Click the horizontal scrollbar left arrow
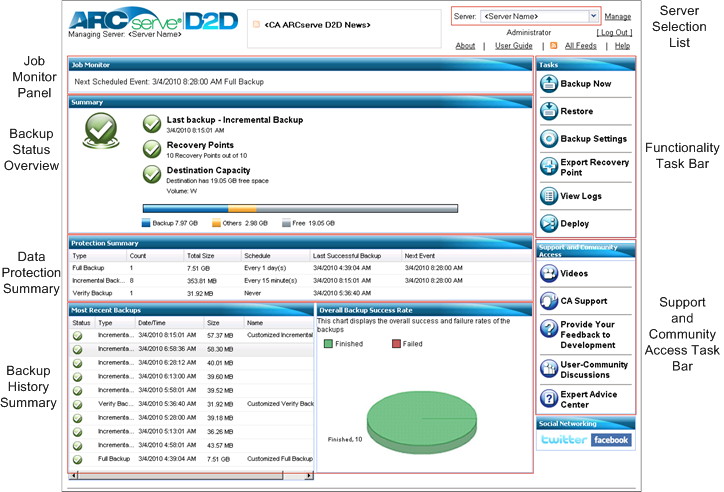 tap(74, 475)
